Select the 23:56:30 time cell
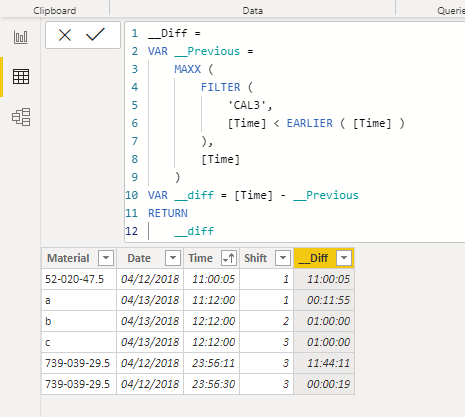465x417 pixels. tap(211, 384)
